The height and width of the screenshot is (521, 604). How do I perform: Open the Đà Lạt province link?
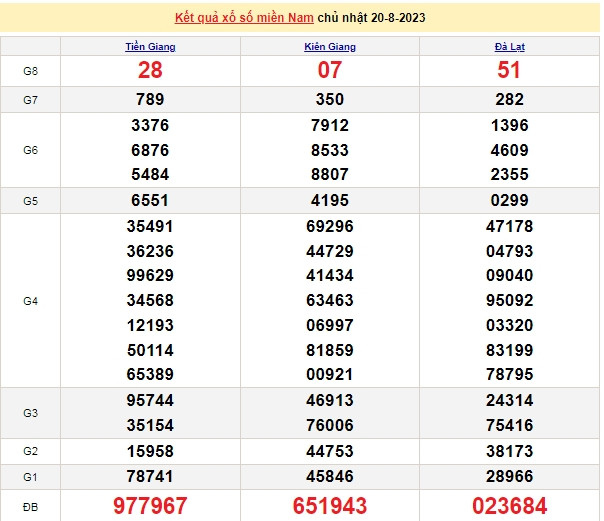[509, 47]
